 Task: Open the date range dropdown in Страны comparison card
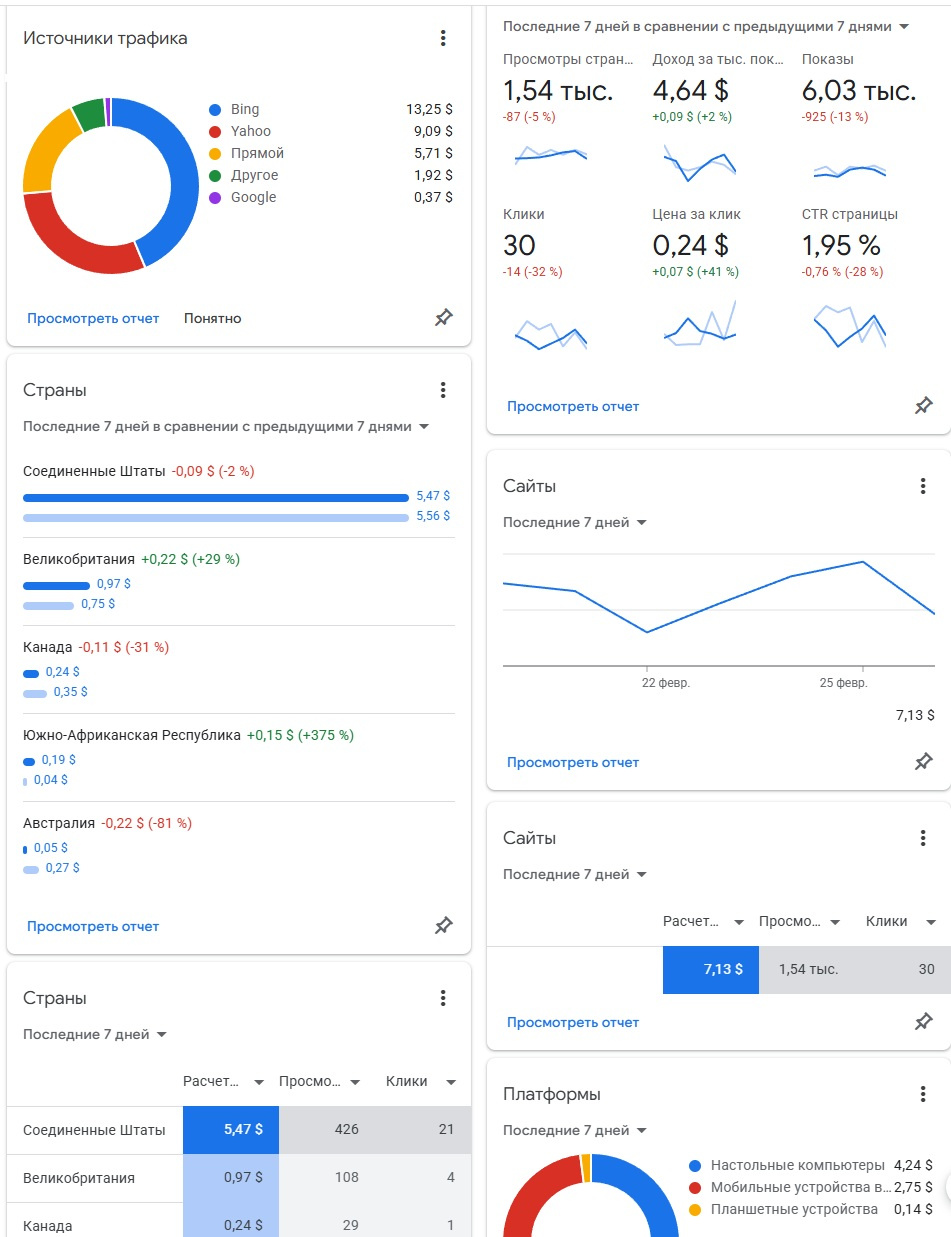coord(226,426)
